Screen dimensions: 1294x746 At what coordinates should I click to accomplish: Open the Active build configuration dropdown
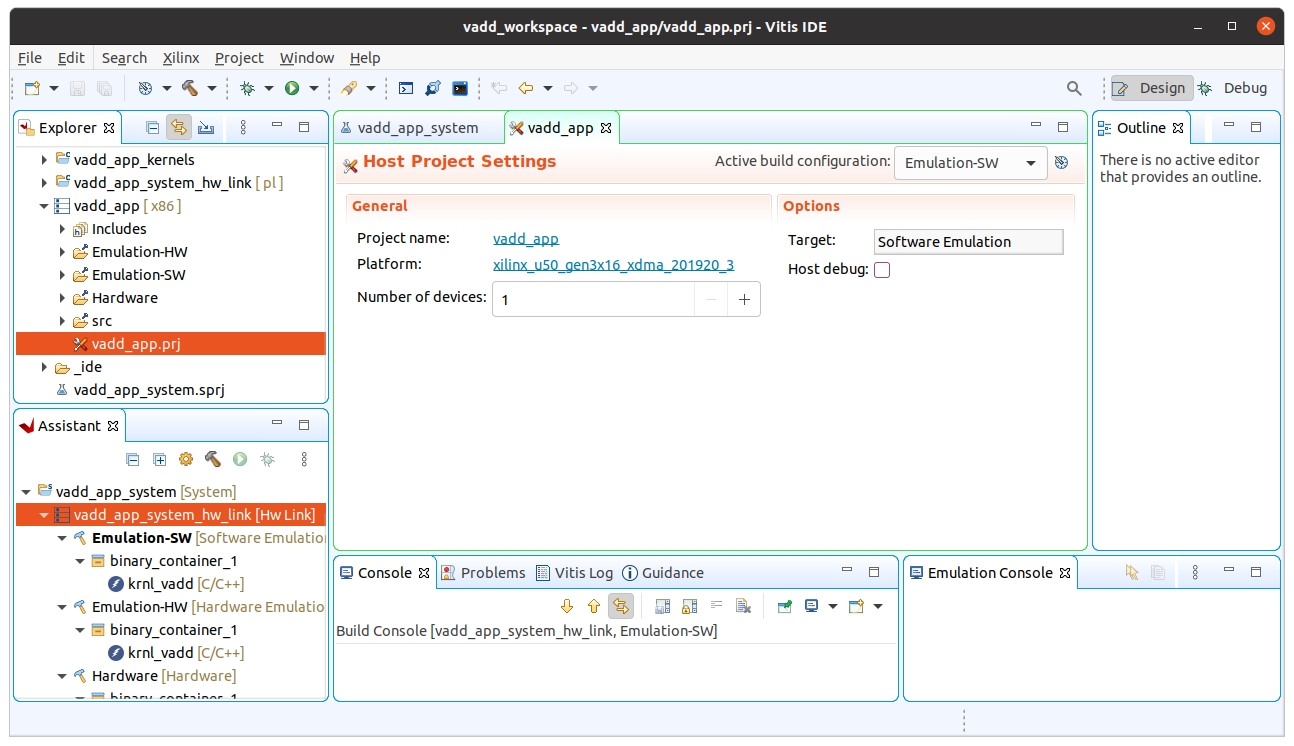pyautogui.click(x=970, y=163)
